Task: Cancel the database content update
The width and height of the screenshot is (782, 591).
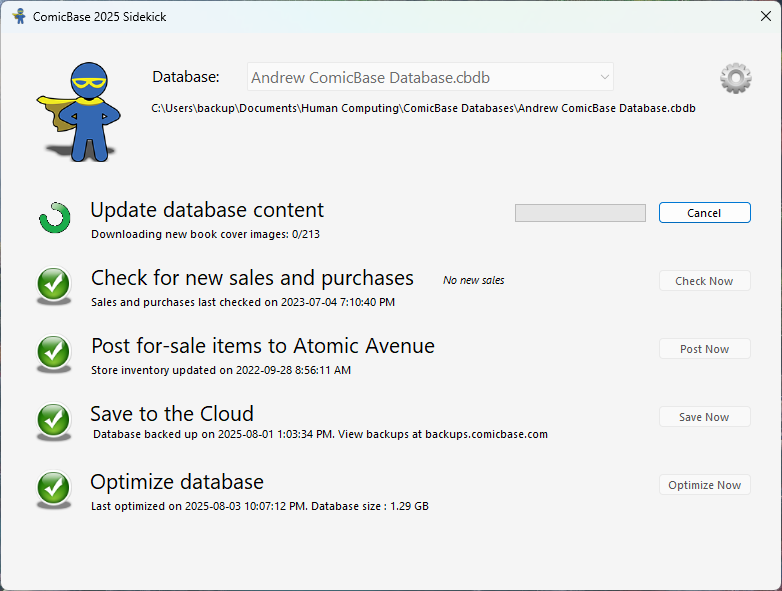Action: click(704, 213)
